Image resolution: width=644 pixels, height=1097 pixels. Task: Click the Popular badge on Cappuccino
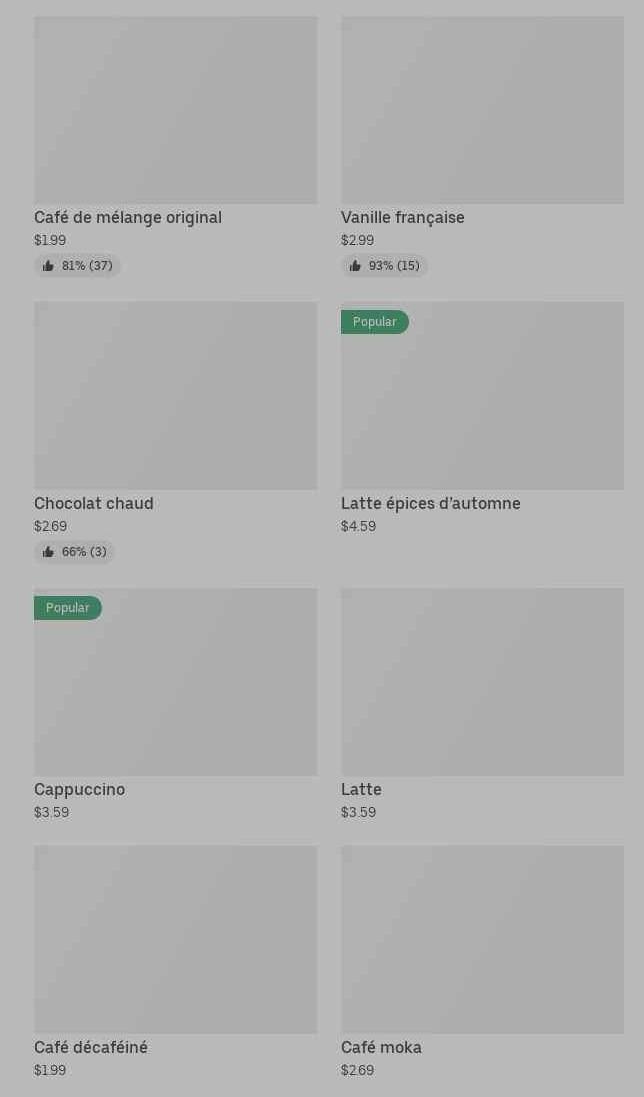point(67,608)
